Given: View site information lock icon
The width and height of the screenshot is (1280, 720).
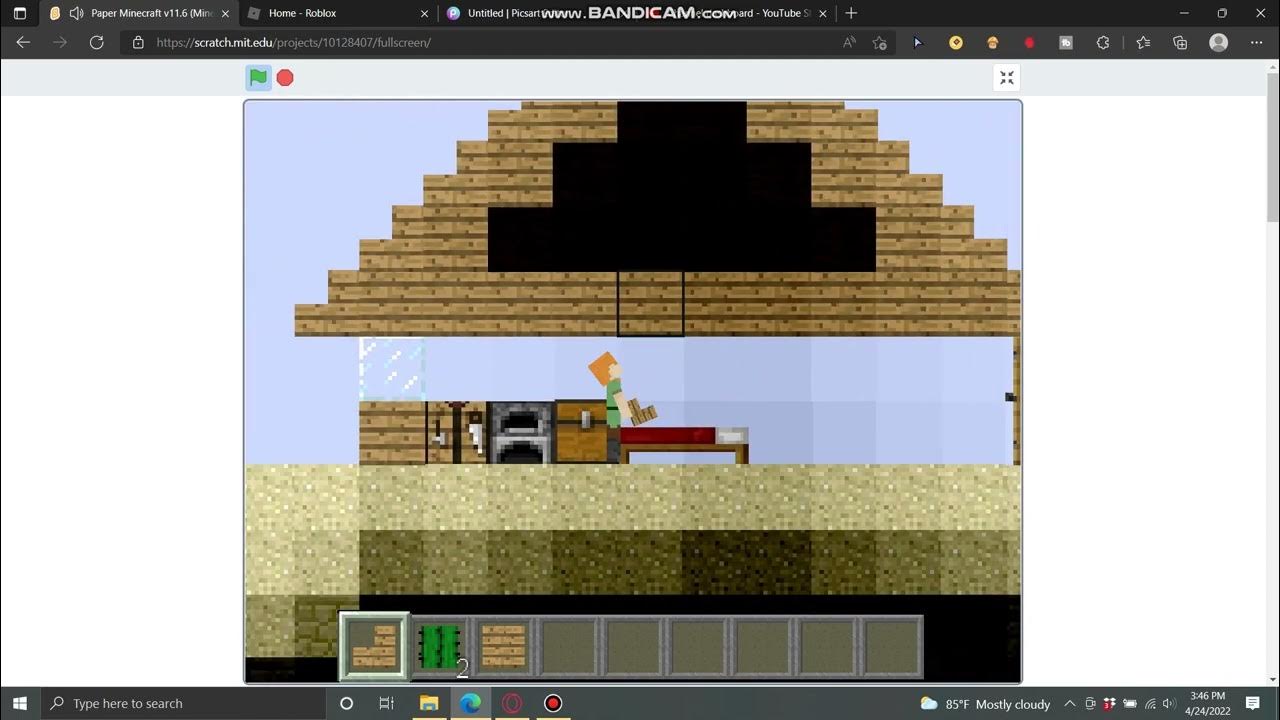Looking at the screenshot, I should point(138,43).
